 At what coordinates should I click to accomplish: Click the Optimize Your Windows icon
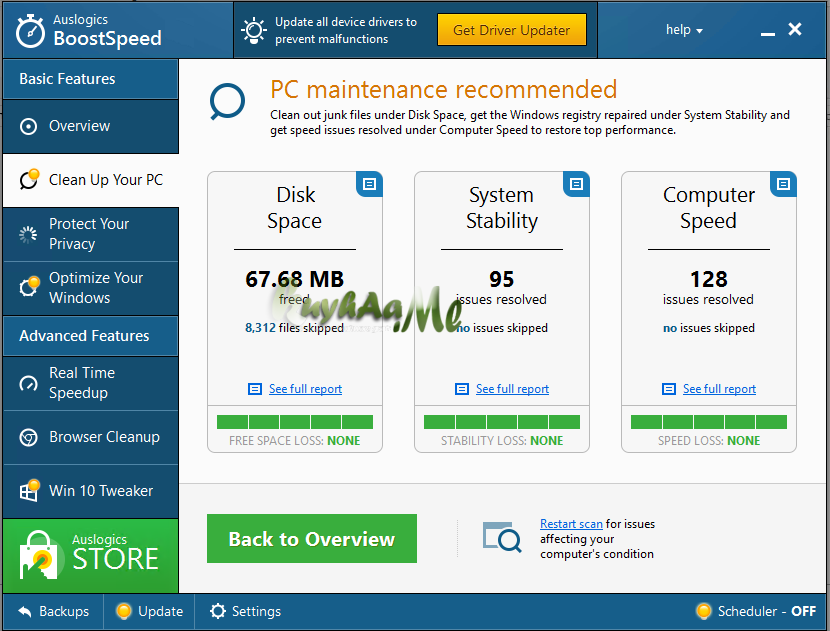coord(29,286)
